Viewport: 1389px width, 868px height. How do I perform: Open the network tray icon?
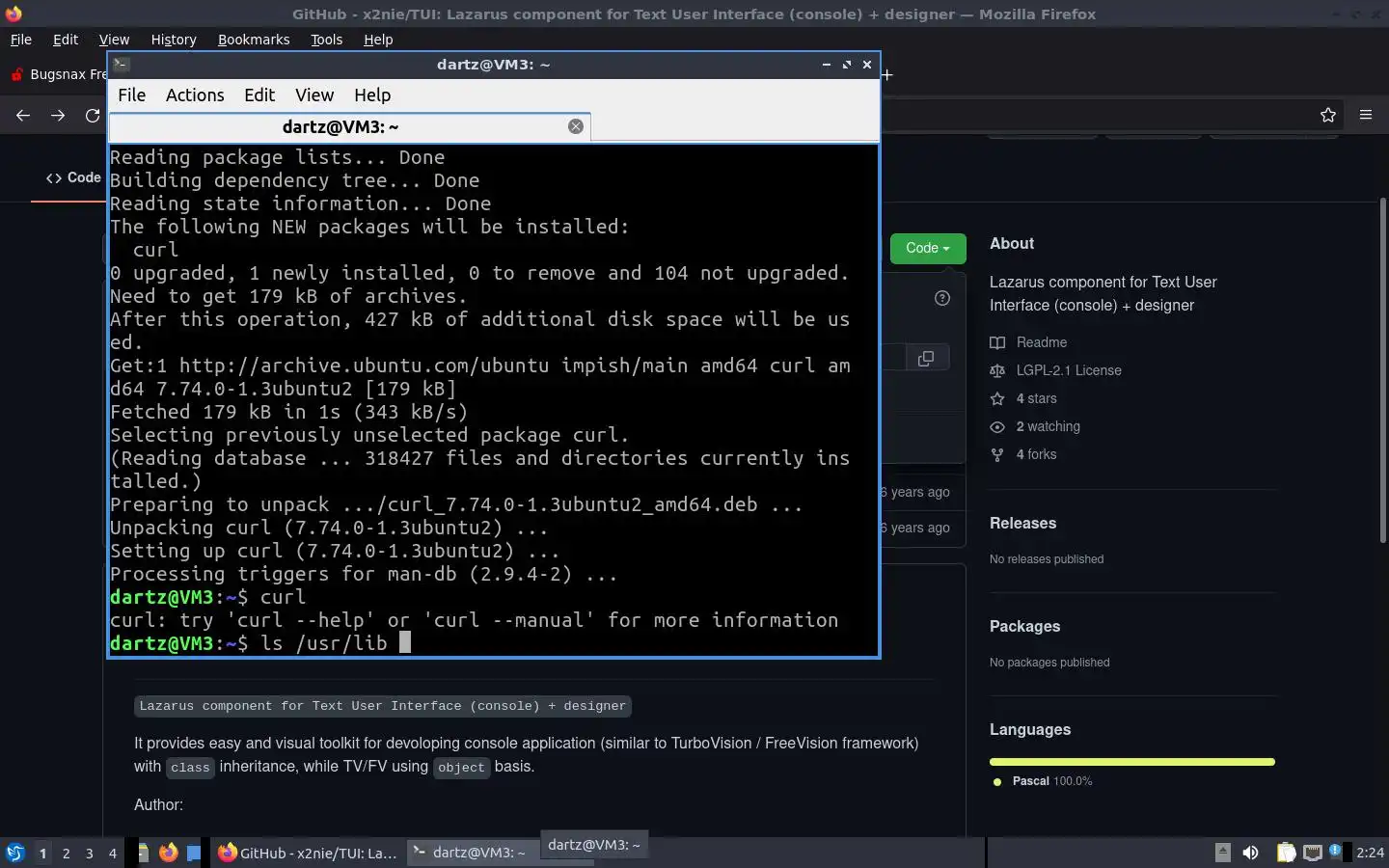click(x=1312, y=853)
